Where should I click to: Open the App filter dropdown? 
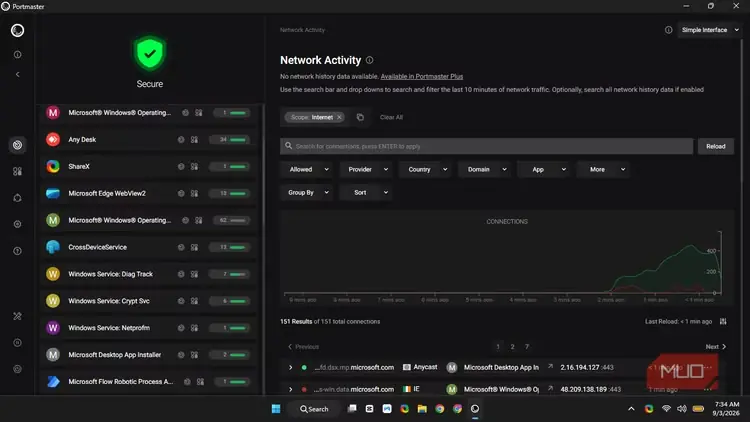click(545, 169)
